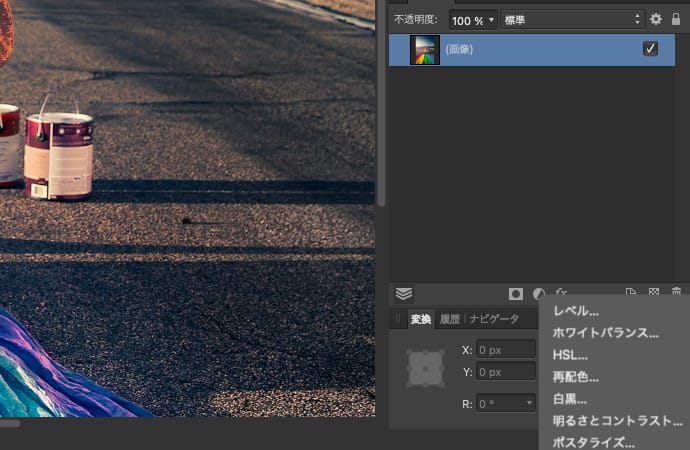Click the X position input field
This screenshot has width=690, height=450.
[506, 350]
